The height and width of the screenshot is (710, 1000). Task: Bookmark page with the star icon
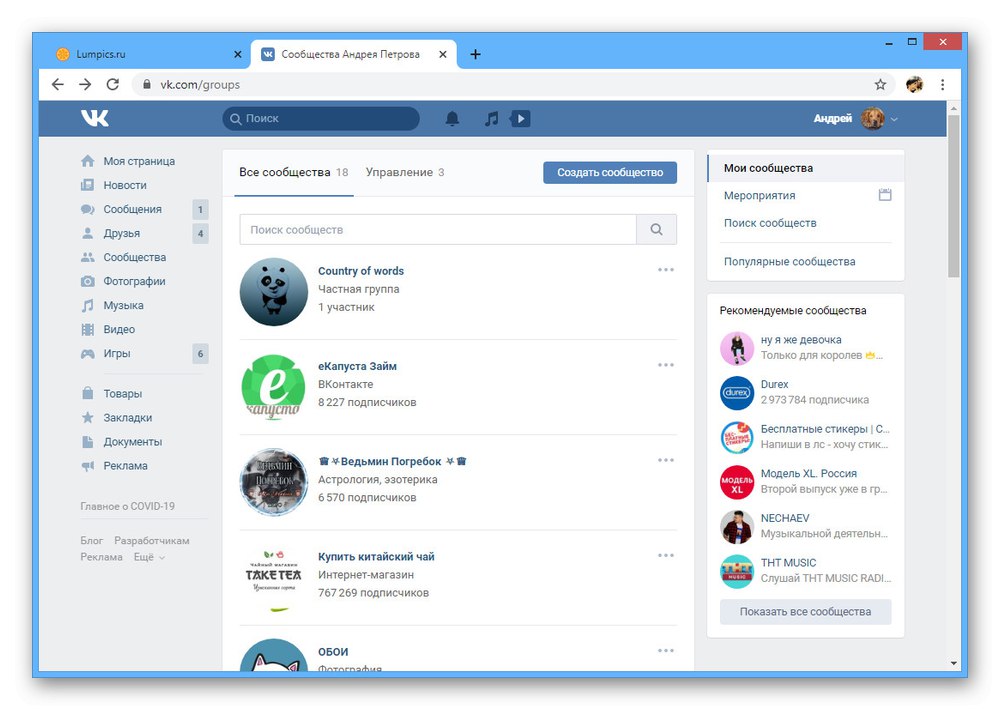coord(880,84)
